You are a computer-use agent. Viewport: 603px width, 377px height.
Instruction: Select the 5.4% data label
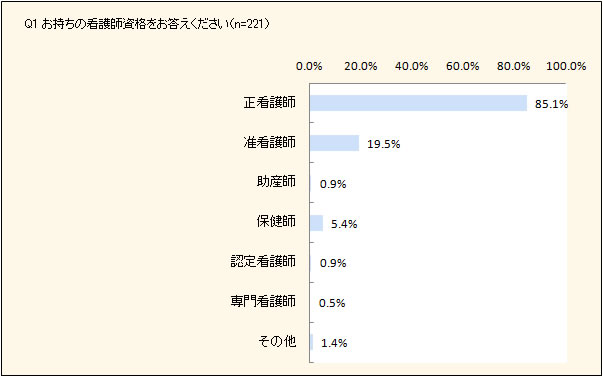[x=345, y=224]
